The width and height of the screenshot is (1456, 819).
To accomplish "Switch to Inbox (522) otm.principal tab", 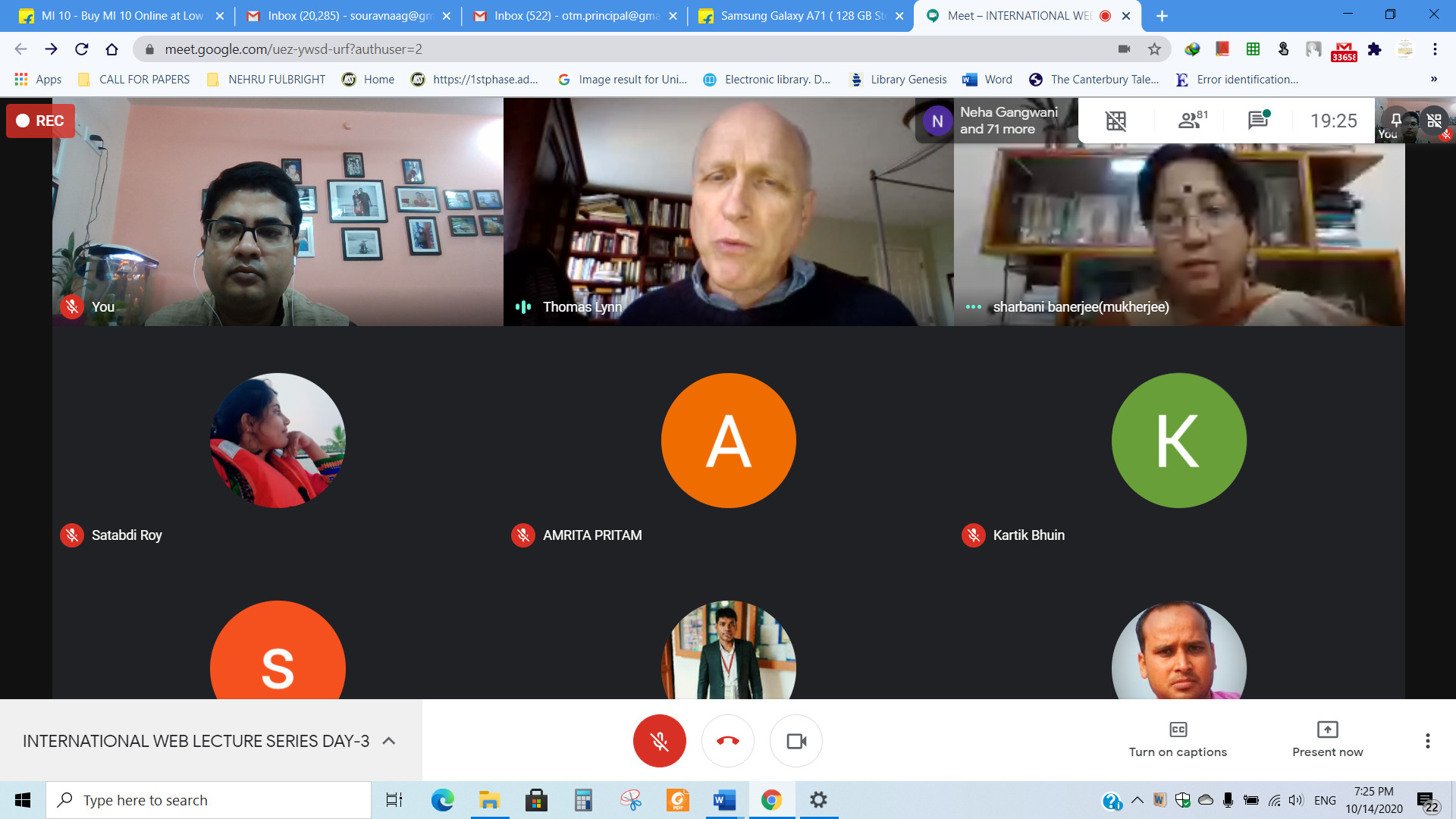I will tap(574, 16).
